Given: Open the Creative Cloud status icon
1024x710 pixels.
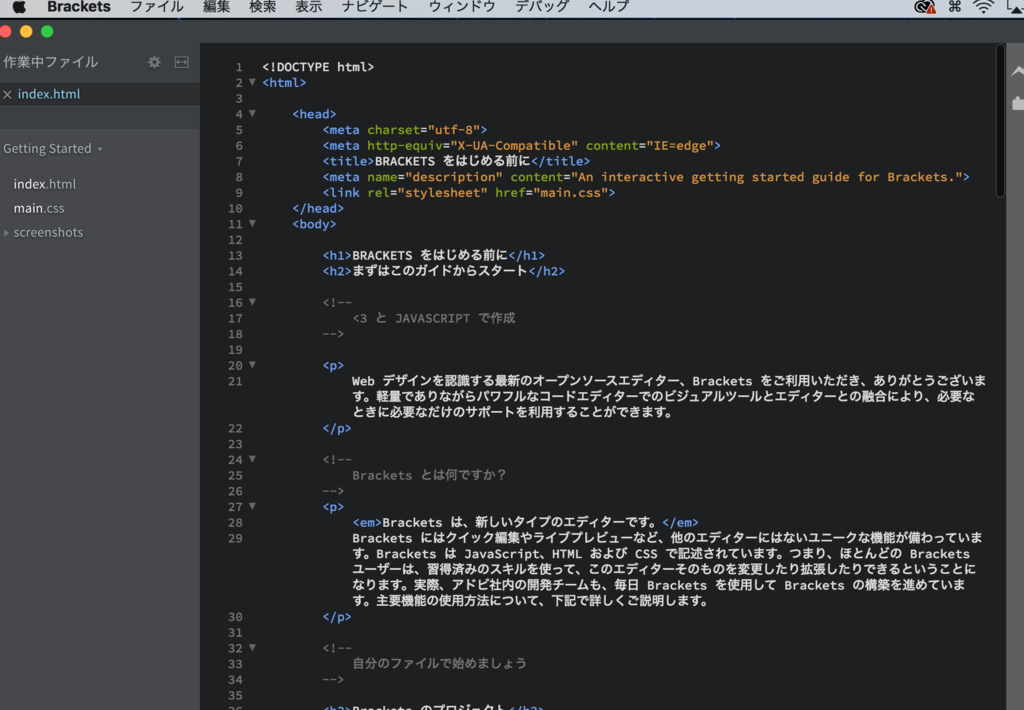Looking at the screenshot, I should [925, 7].
